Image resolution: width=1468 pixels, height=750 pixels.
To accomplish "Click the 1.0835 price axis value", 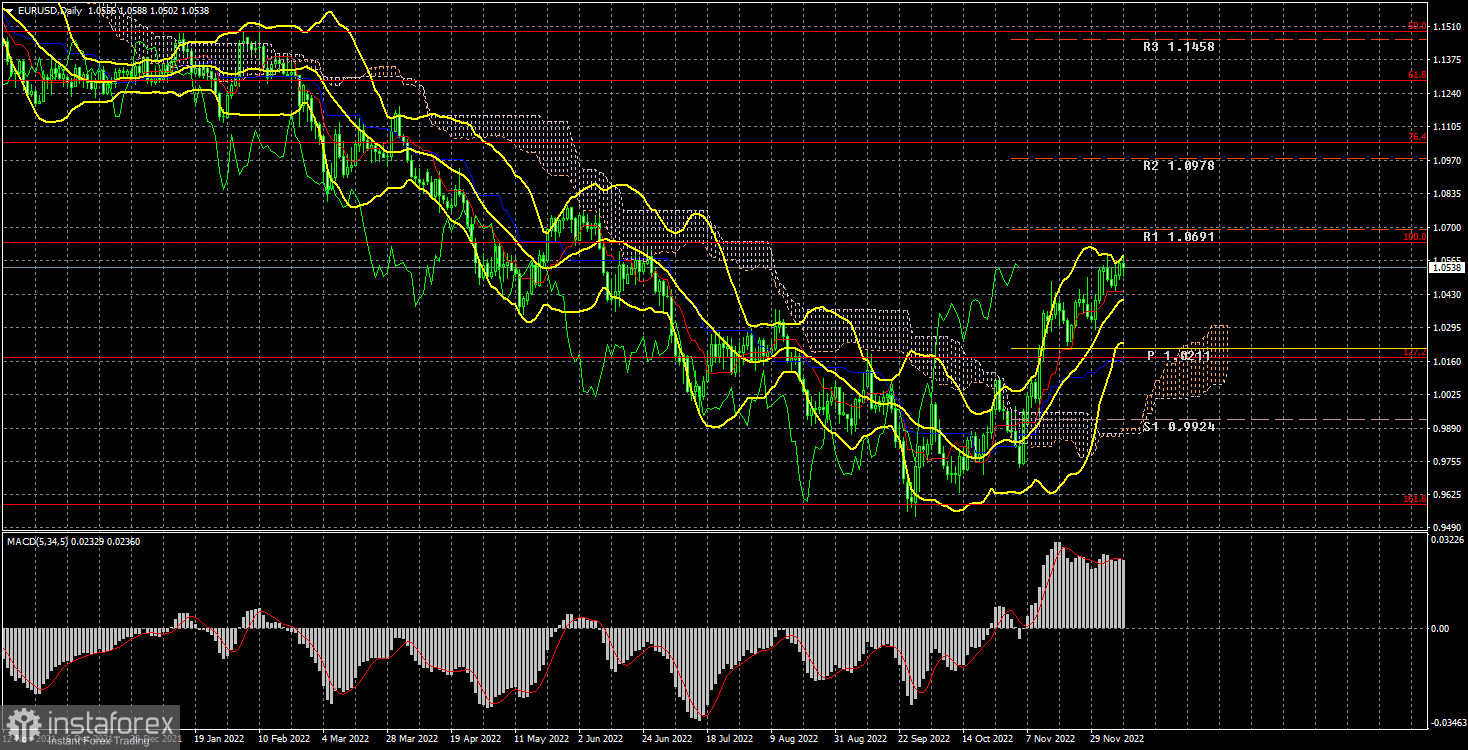I will [x=1447, y=195].
